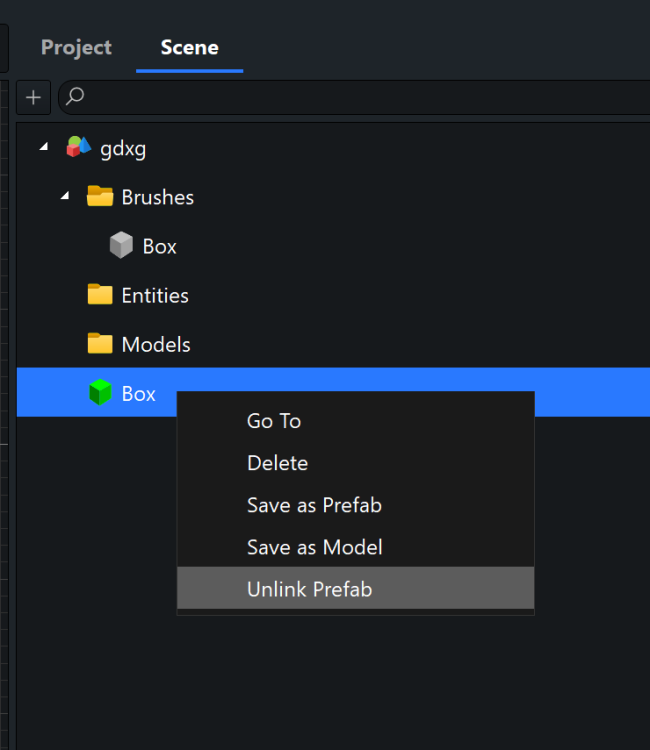Click the green Box prefab icon
This screenshot has height=750, width=650.
(100, 393)
